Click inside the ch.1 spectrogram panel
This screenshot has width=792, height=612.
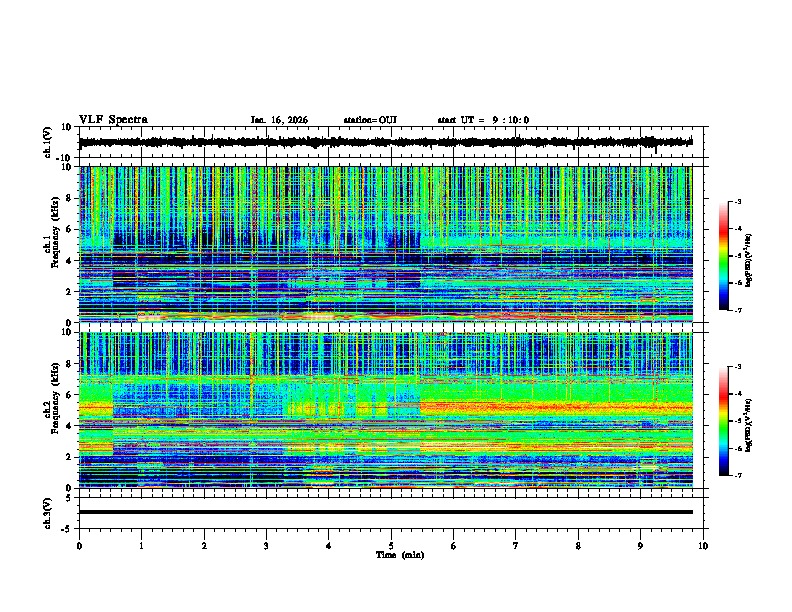(385, 244)
